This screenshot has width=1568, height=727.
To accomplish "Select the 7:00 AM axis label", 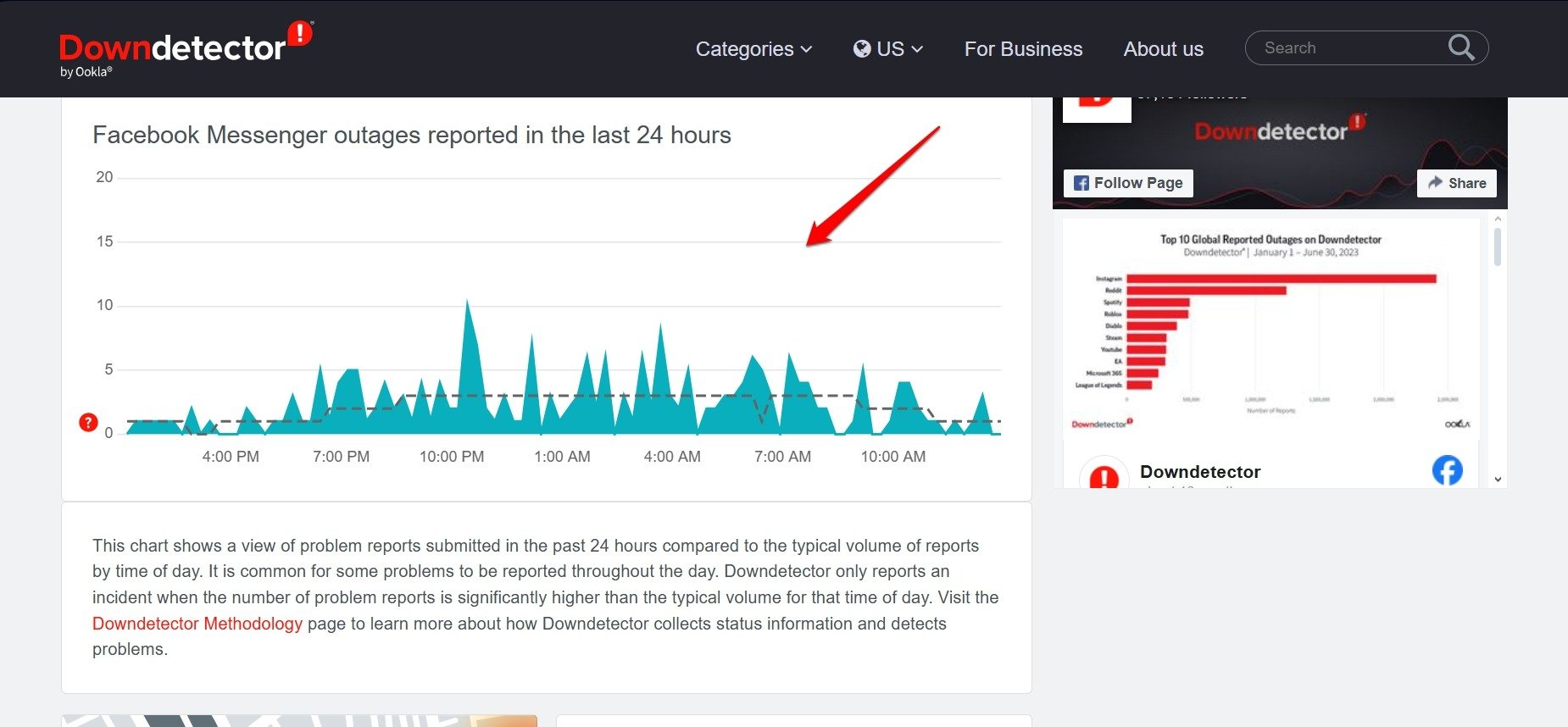I will [x=782, y=457].
